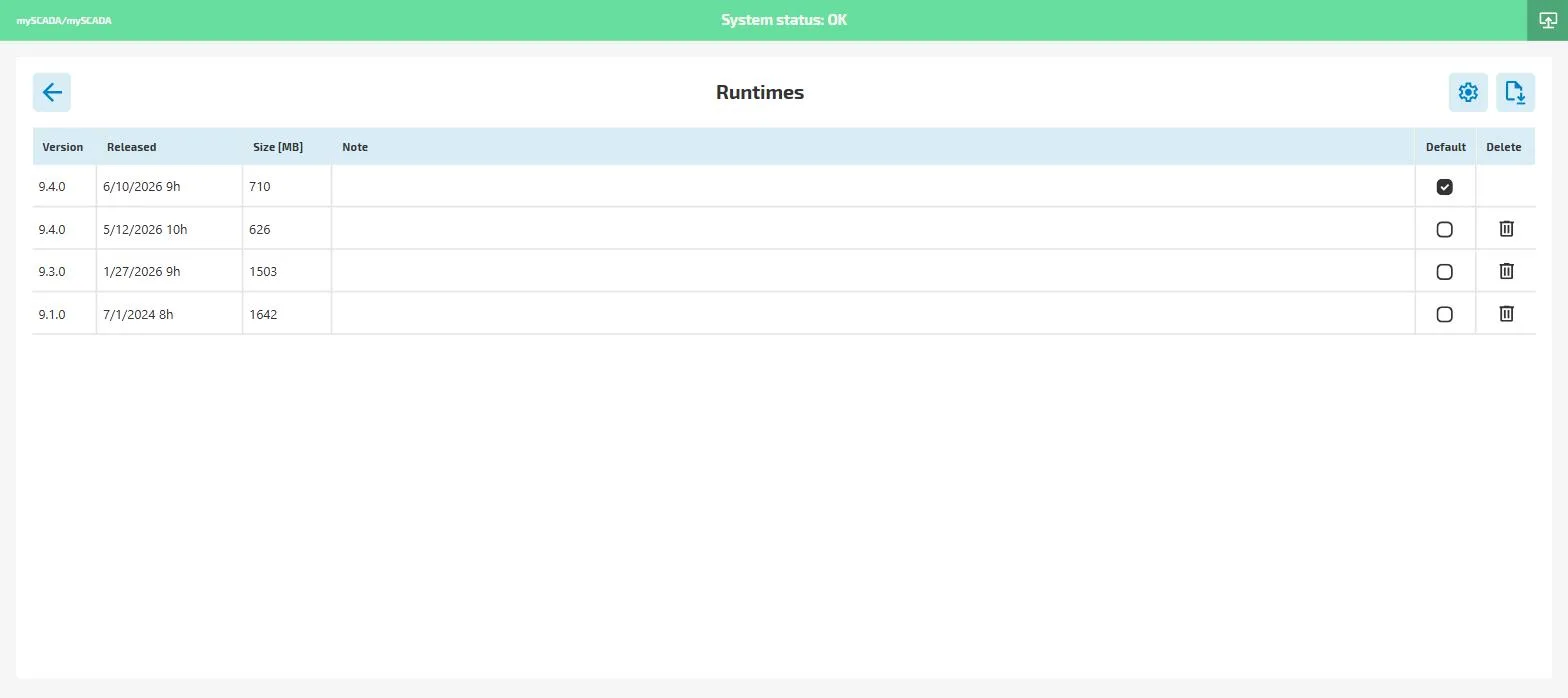
Task: Delete the 9.3.0 runtime
Action: [x=1506, y=271]
